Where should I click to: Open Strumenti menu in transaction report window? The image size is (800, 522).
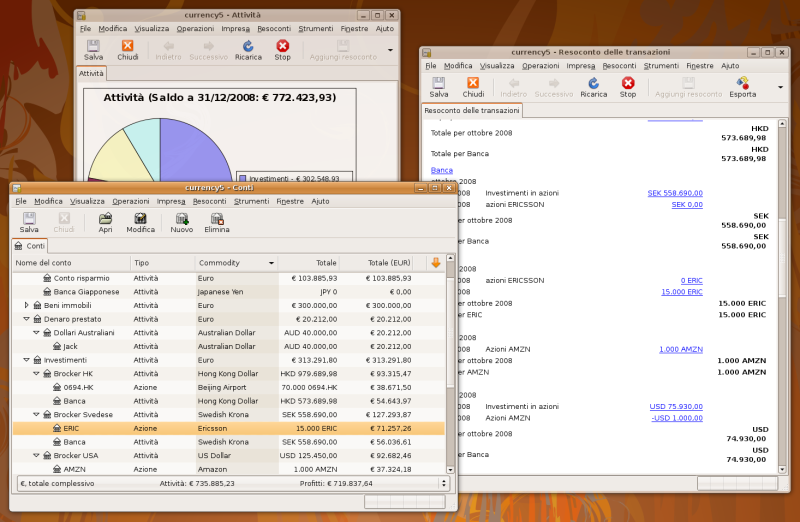tap(661, 66)
